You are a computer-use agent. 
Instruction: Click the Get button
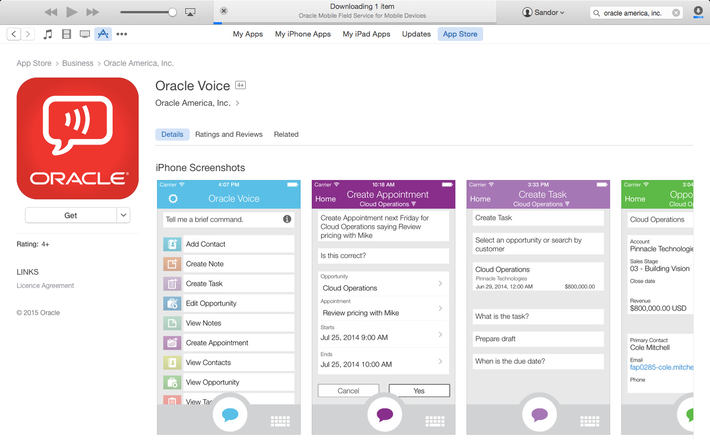[x=71, y=215]
